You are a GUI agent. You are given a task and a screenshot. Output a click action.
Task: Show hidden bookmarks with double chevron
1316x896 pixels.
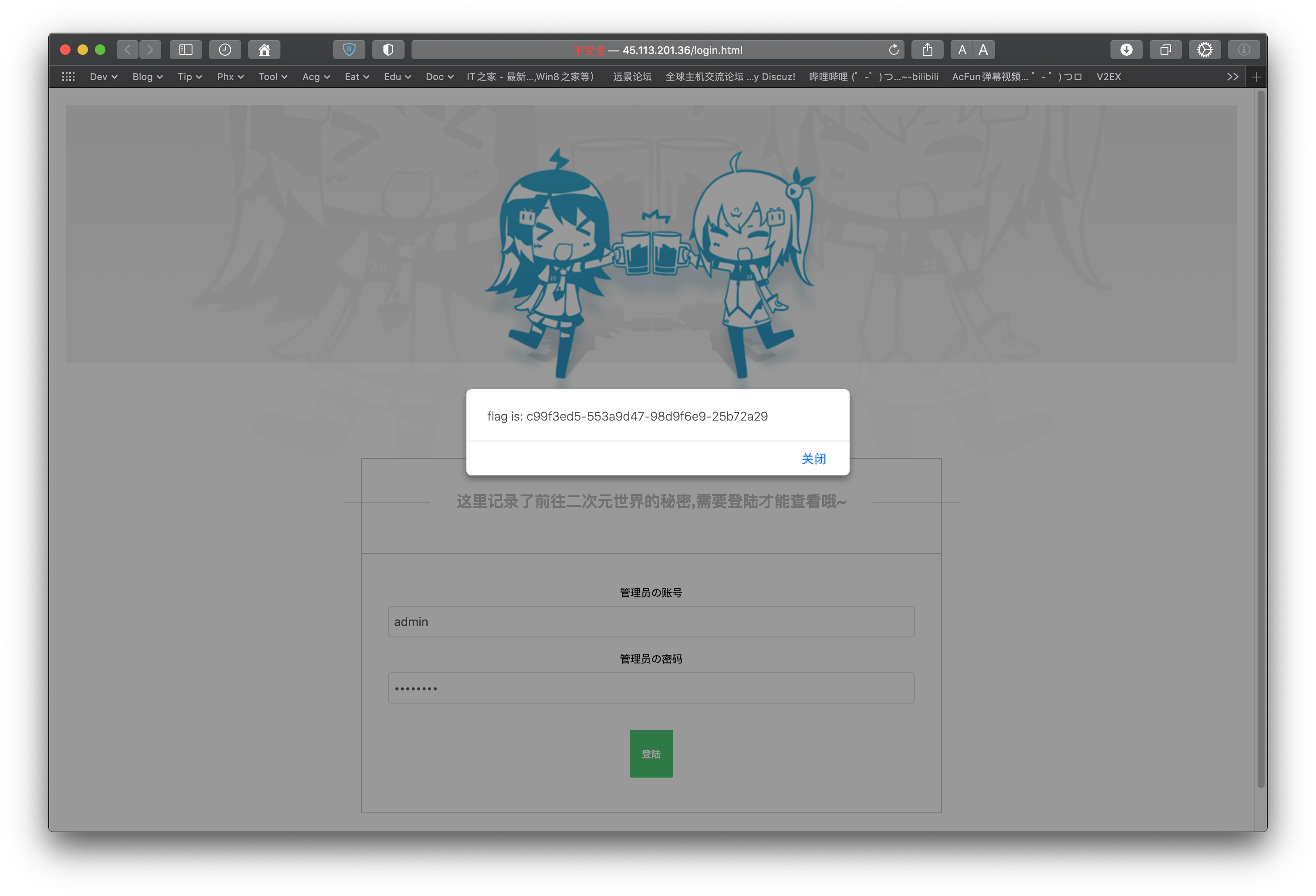point(1232,77)
